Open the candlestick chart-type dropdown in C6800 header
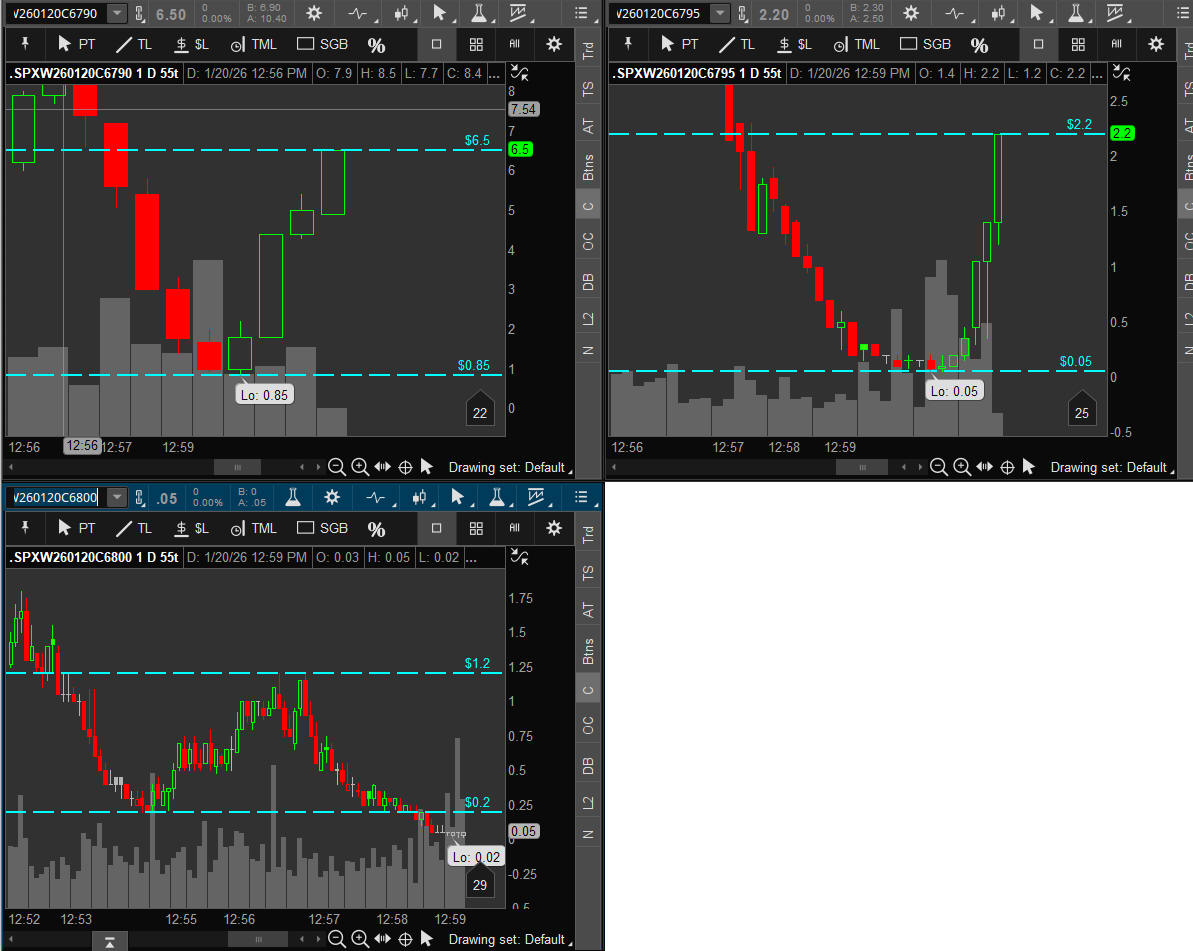Image resolution: width=1193 pixels, height=951 pixels. pyautogui.click(x=419, y=497)
